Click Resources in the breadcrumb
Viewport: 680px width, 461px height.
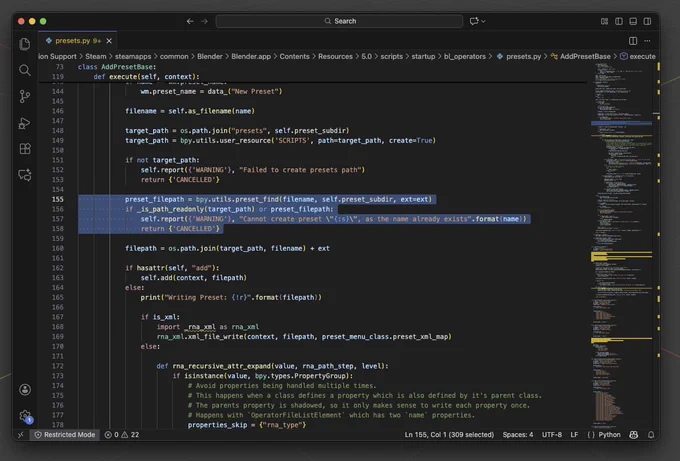coord(335,56)
